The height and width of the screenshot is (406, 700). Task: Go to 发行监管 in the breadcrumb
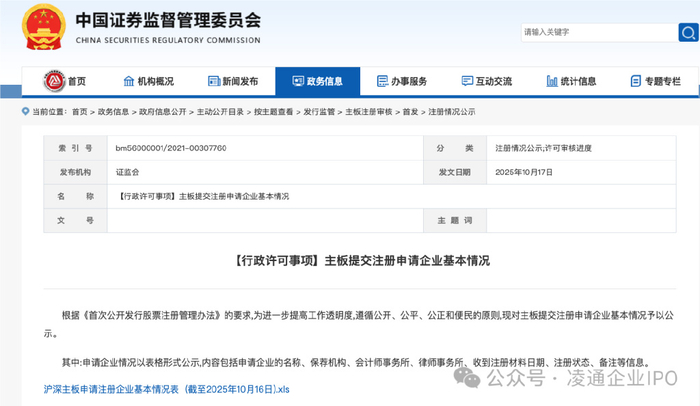pos(319,112)
